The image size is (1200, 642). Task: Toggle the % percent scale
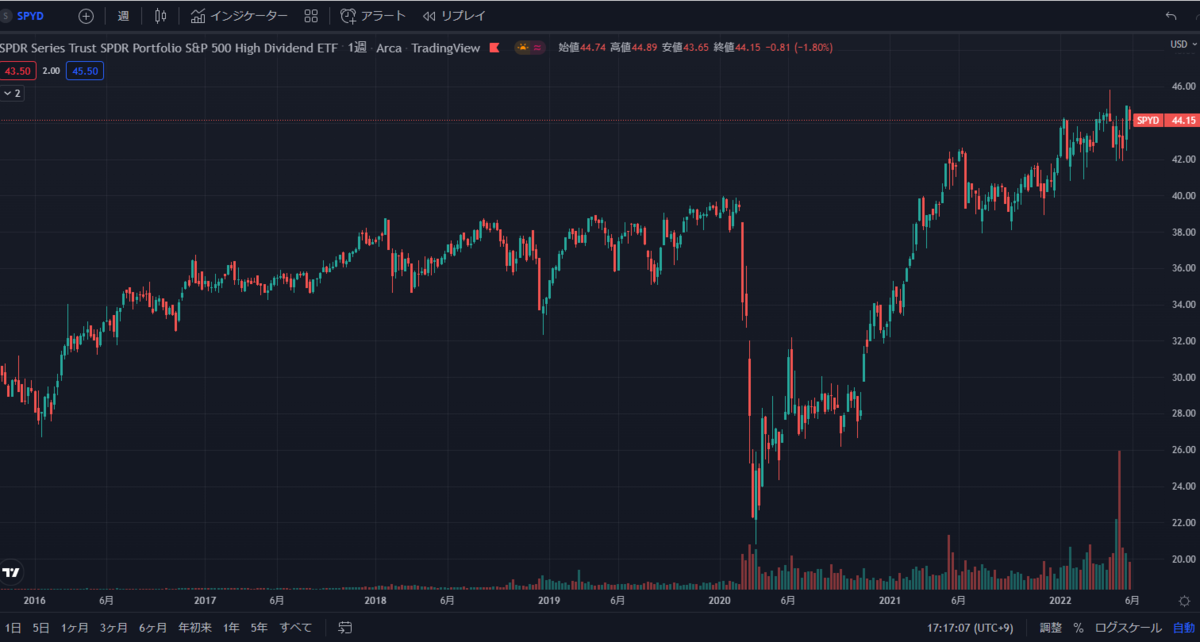1078,628
